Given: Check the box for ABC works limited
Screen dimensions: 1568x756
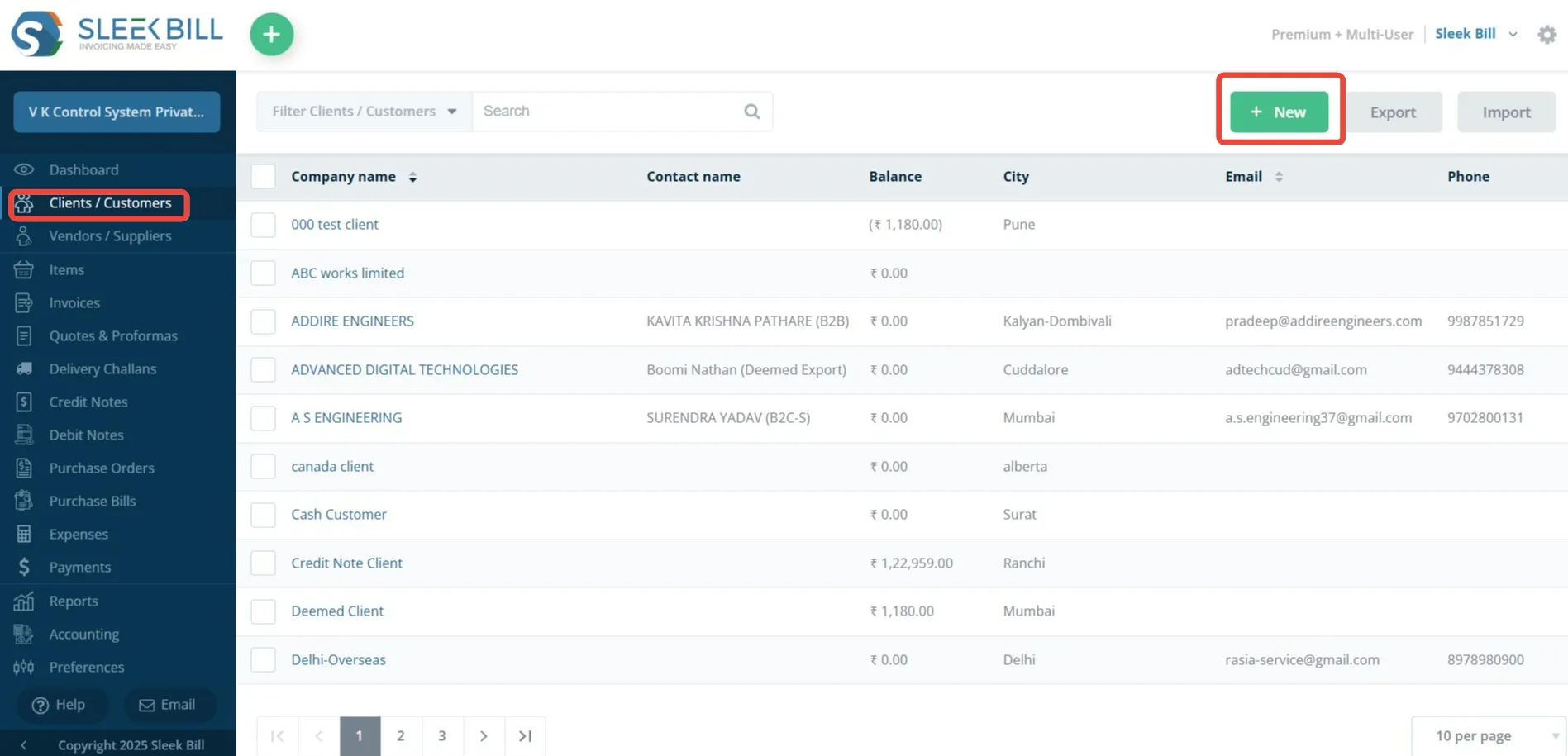Looking at the screenshot, I should click(x=263, y=273).
